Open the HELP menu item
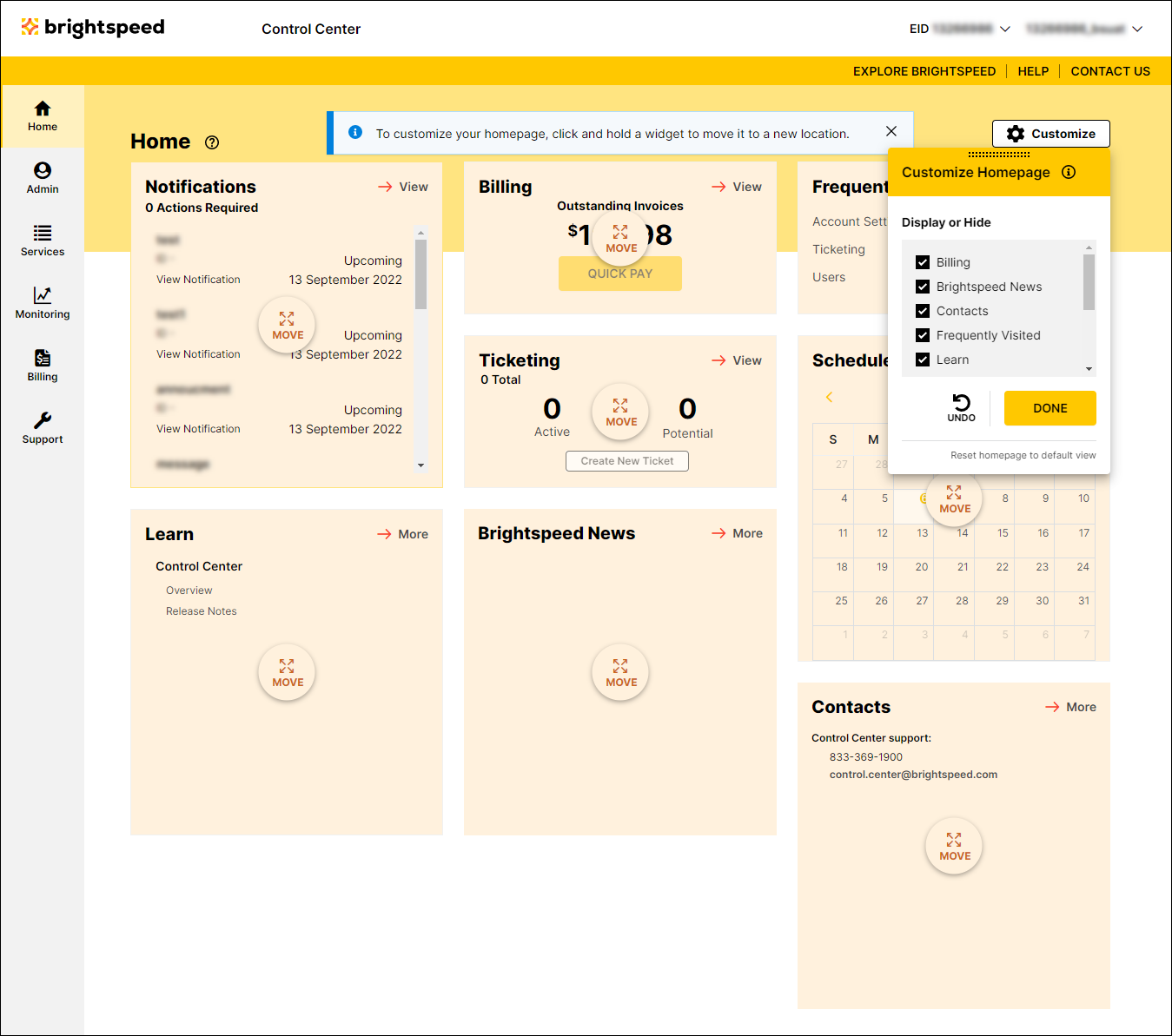 [1033, 71]
